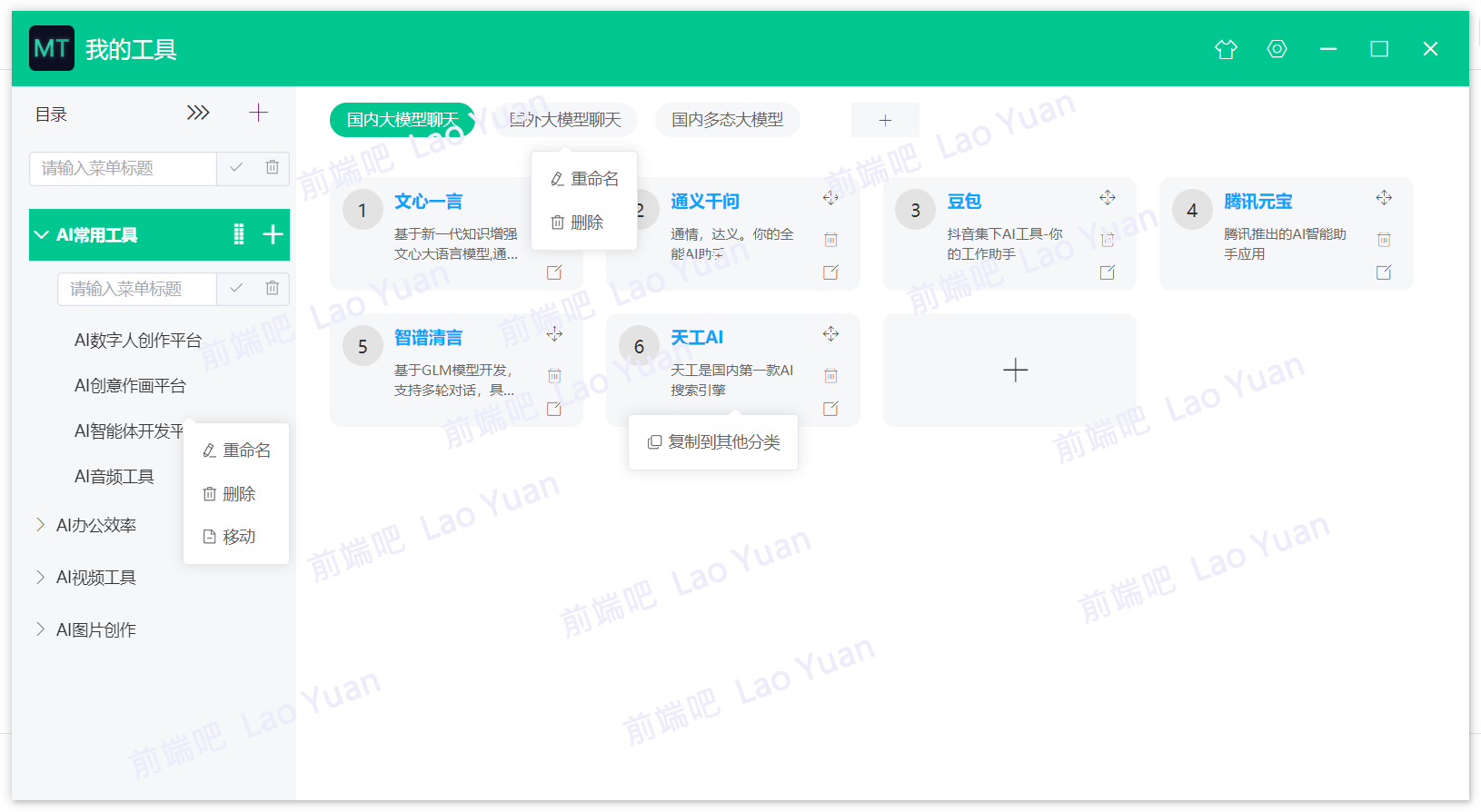1481x812 pixels.
Task: Expand the AI办公效率 category
Action: pos(40,525)
